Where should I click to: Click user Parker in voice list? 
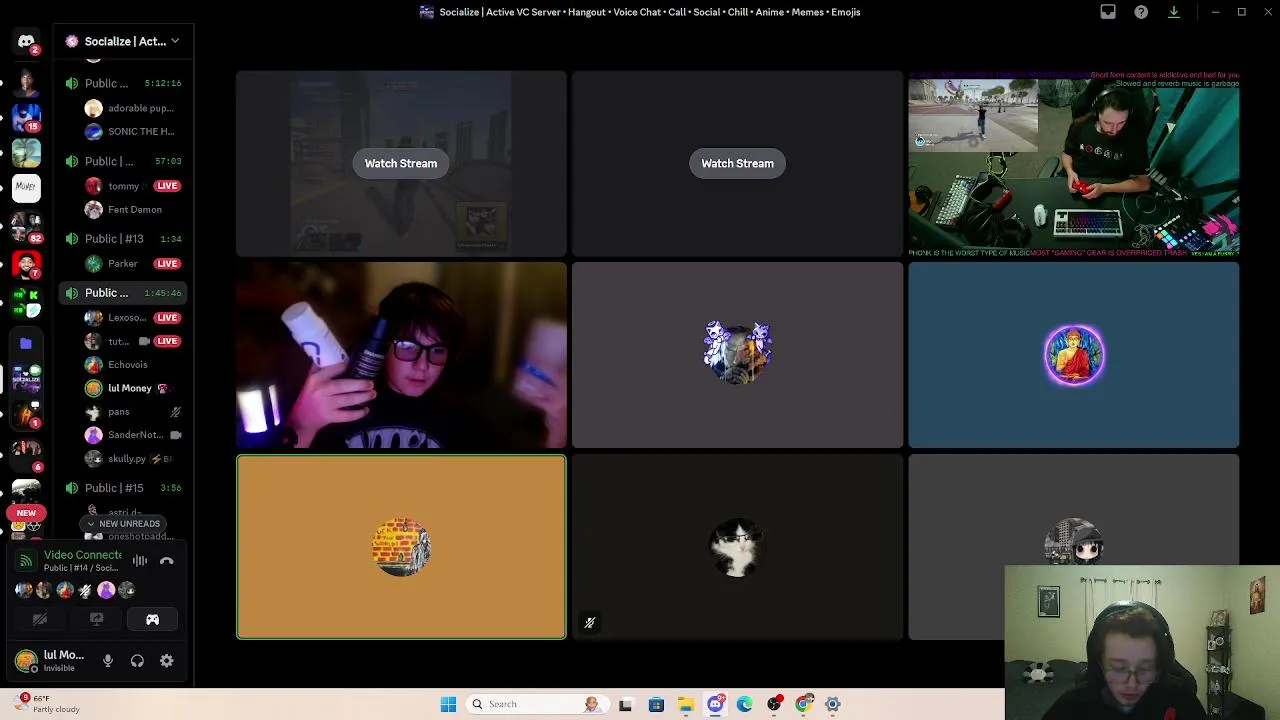(134, 264)
